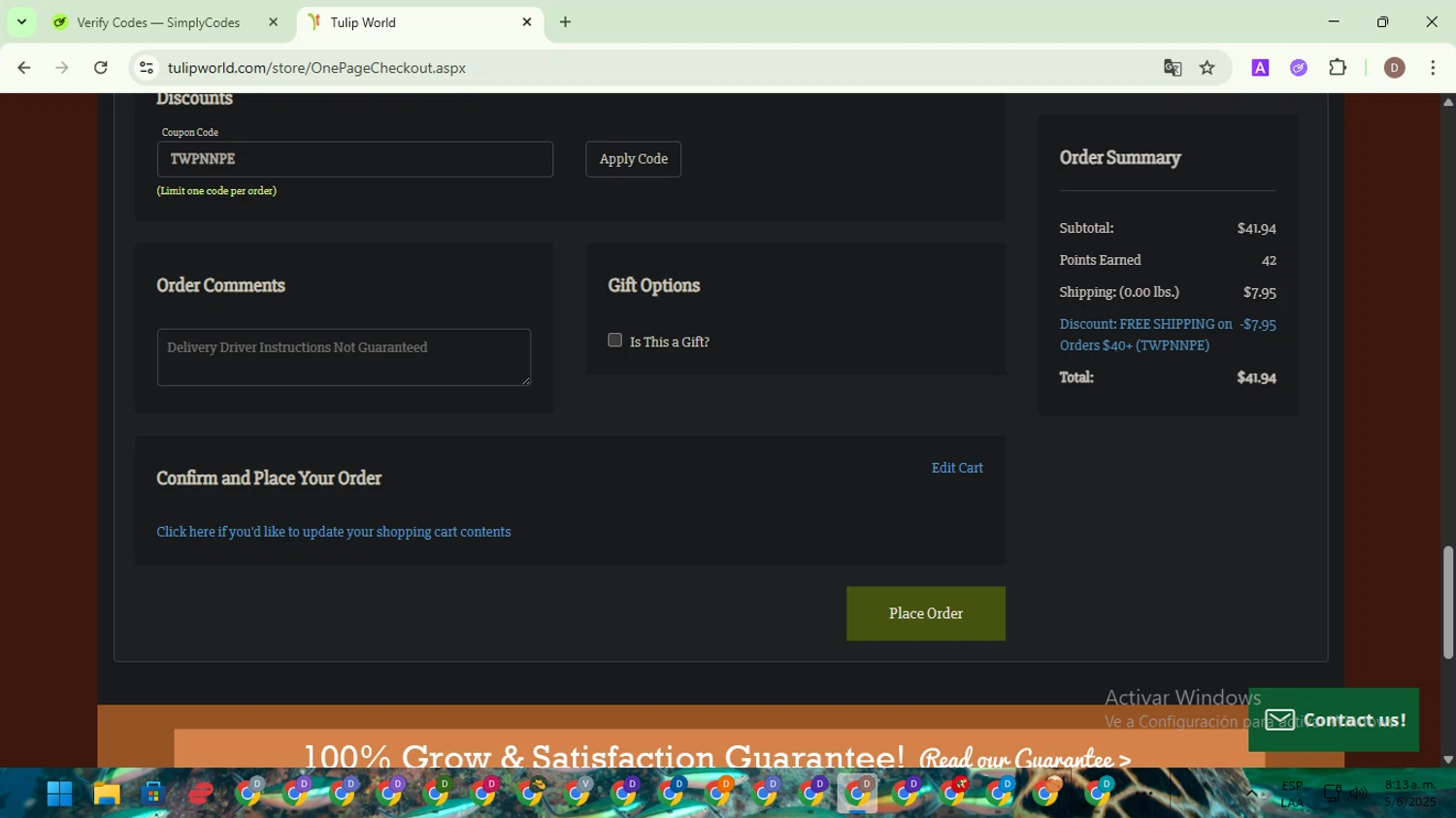
Task: Go back to the previous page
Action: (x=24, y=68)
